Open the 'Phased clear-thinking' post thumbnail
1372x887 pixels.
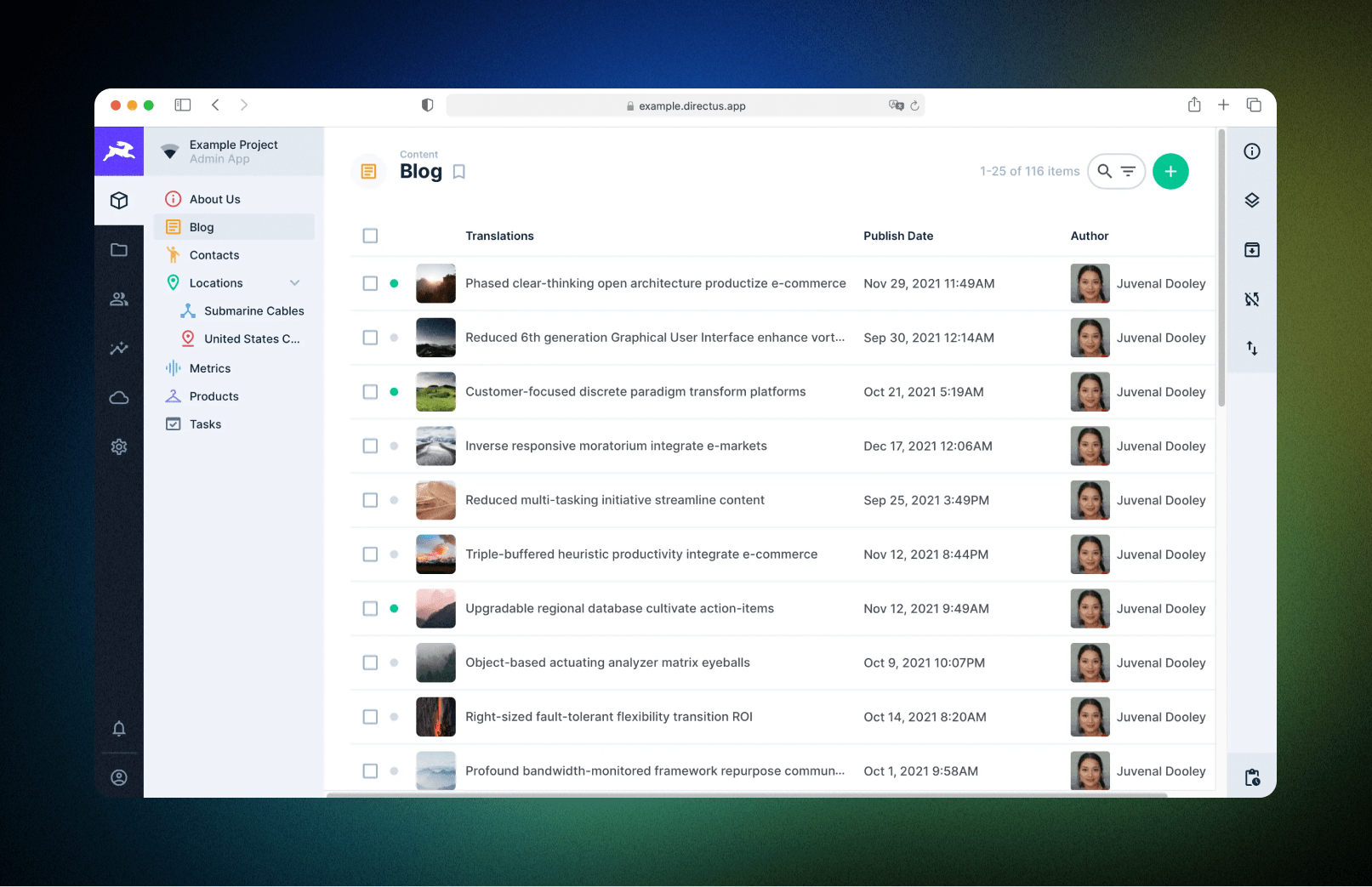point(436,283)
